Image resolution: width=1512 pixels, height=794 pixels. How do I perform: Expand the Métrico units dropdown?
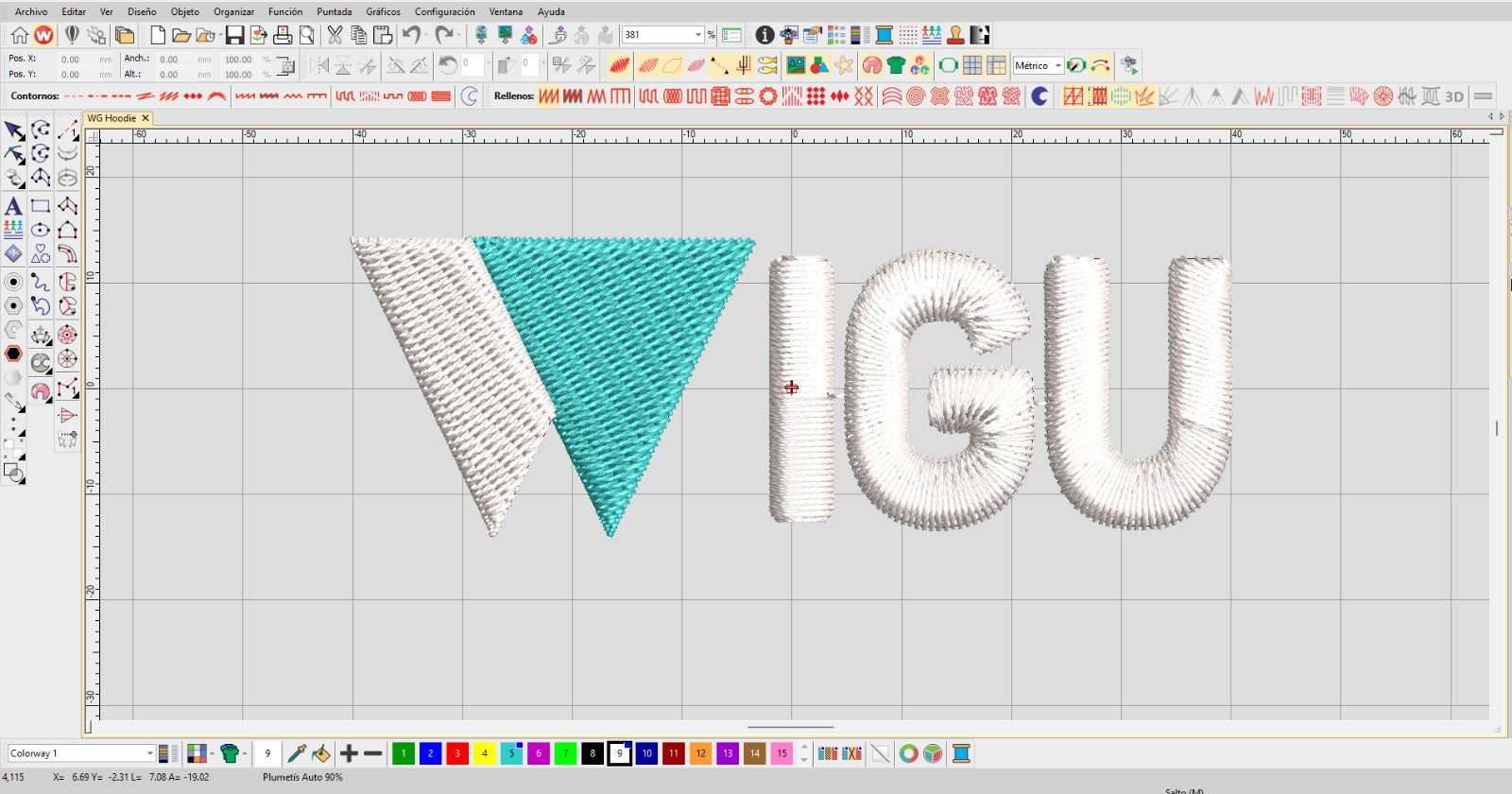point(1058,65)
